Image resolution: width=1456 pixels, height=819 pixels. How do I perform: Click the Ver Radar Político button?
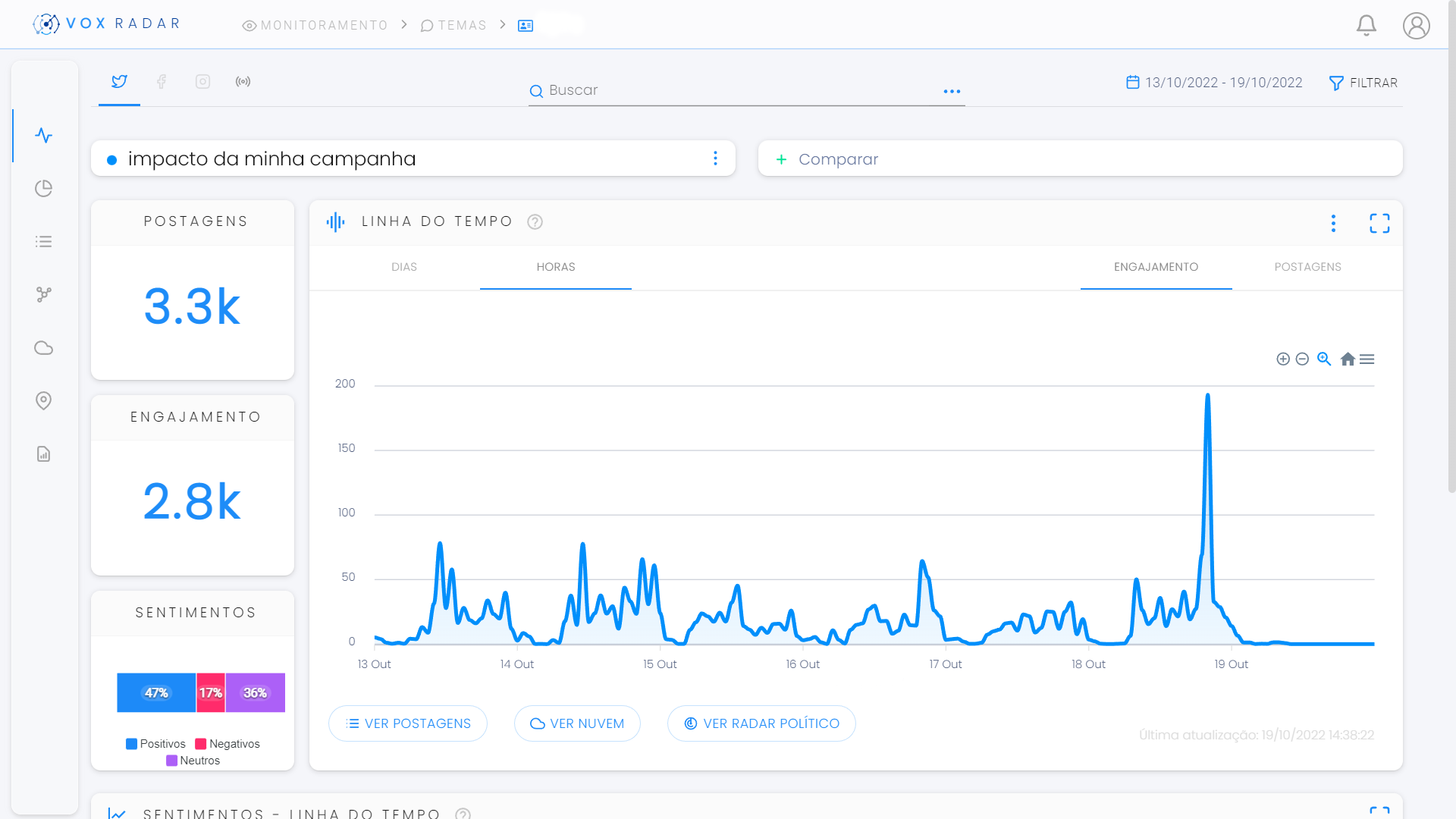pyautogui.click(x=761, y=723)
